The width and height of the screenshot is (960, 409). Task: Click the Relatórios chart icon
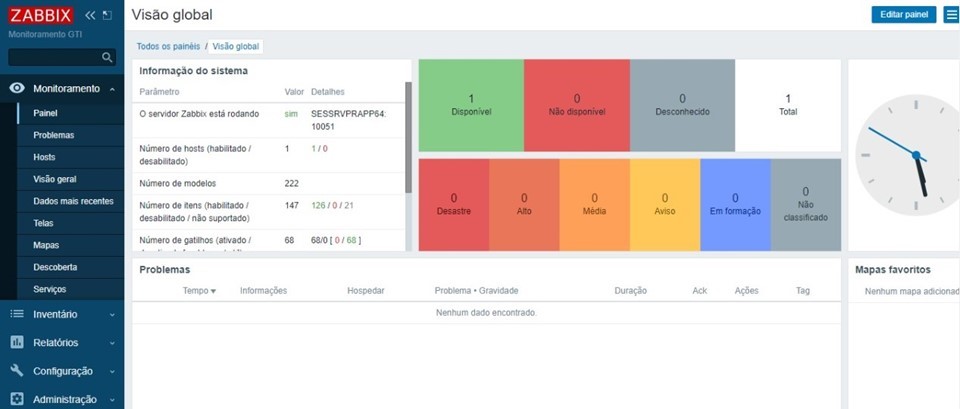16,342
